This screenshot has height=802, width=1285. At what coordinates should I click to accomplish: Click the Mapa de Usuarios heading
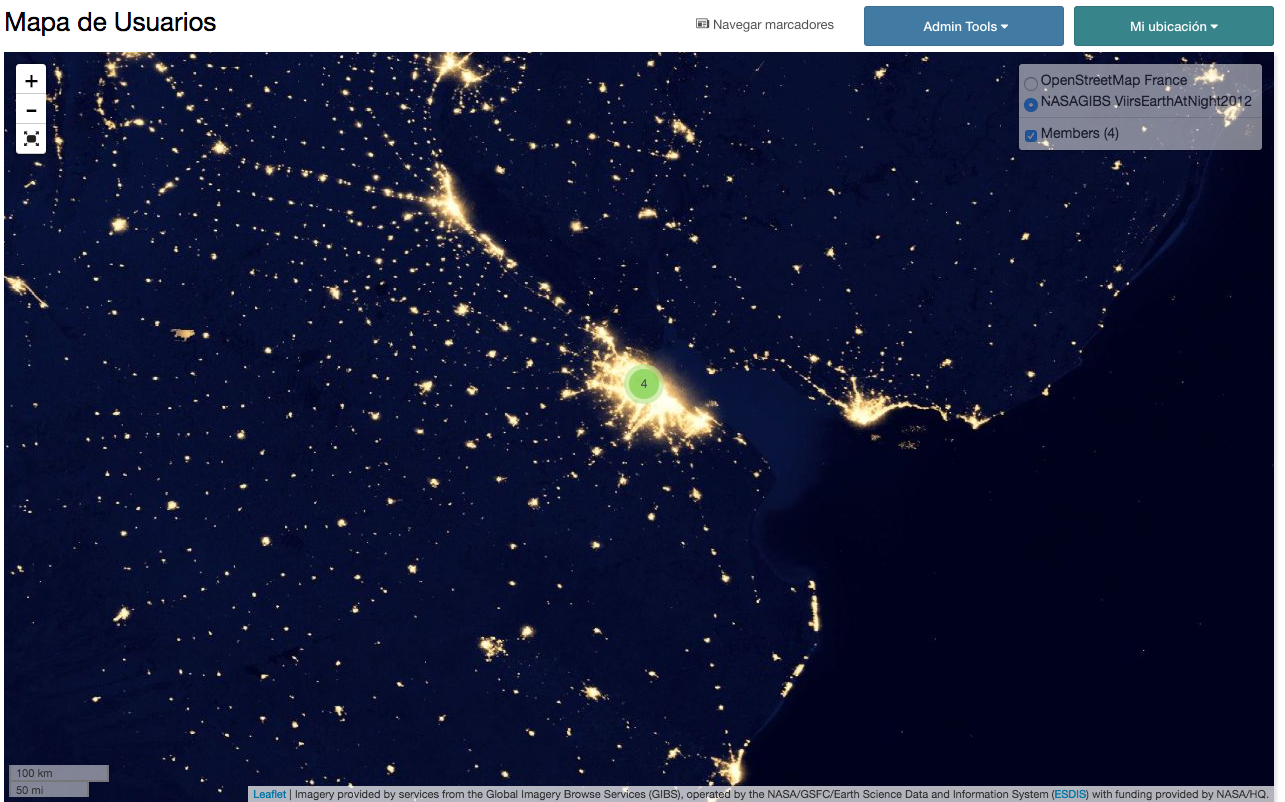click(111, 22)
